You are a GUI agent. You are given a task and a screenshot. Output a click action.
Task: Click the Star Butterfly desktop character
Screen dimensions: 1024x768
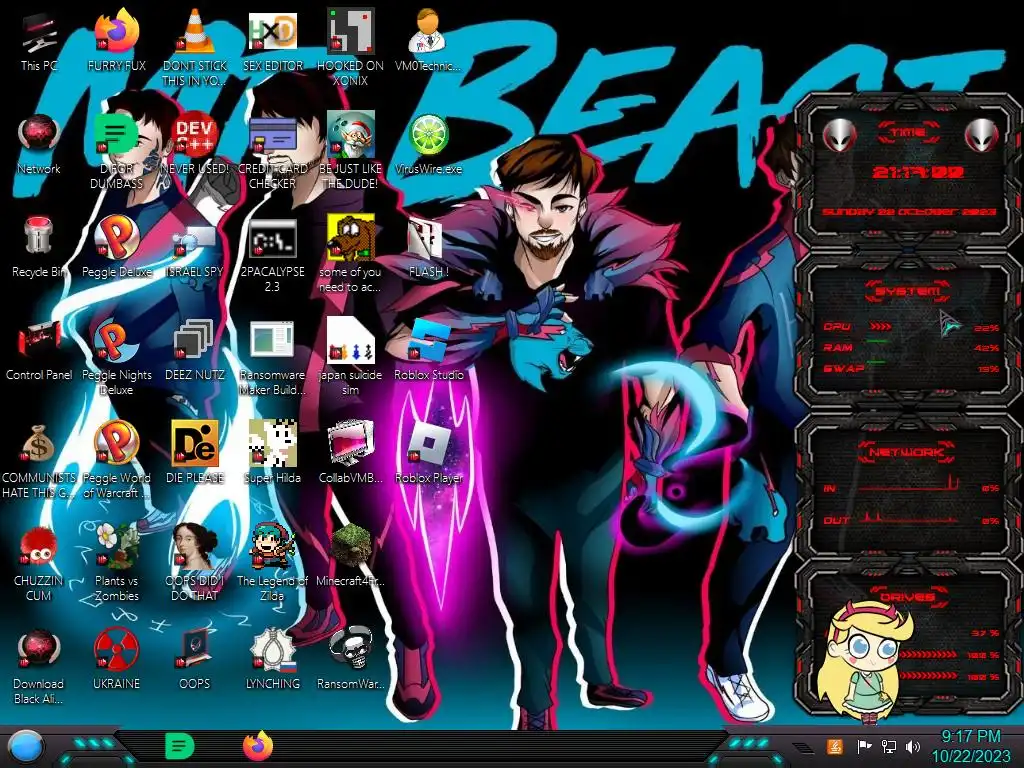[865, 662]
